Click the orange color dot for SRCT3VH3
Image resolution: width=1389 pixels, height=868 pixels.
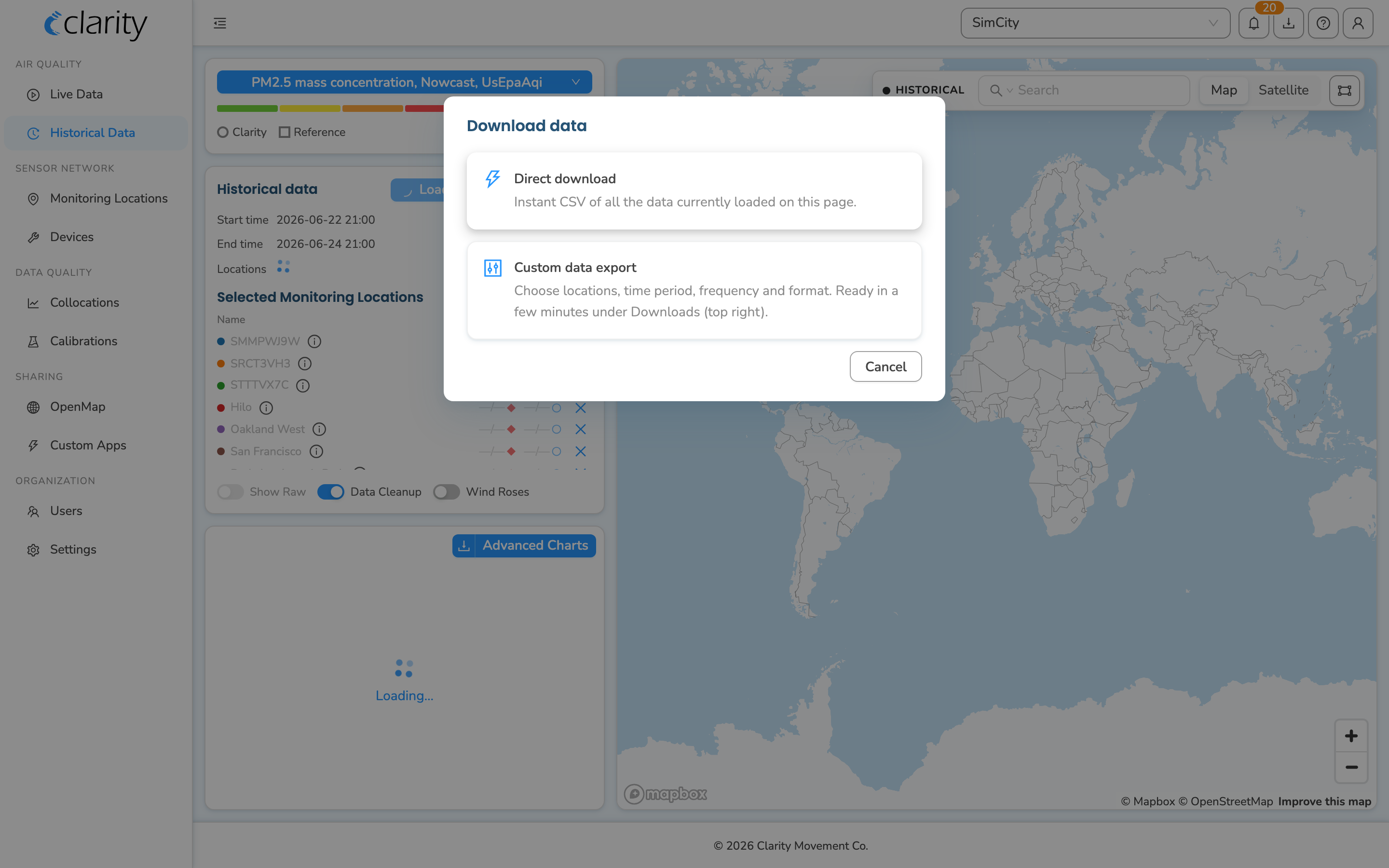pyautogui.click(x=220, y=364)
